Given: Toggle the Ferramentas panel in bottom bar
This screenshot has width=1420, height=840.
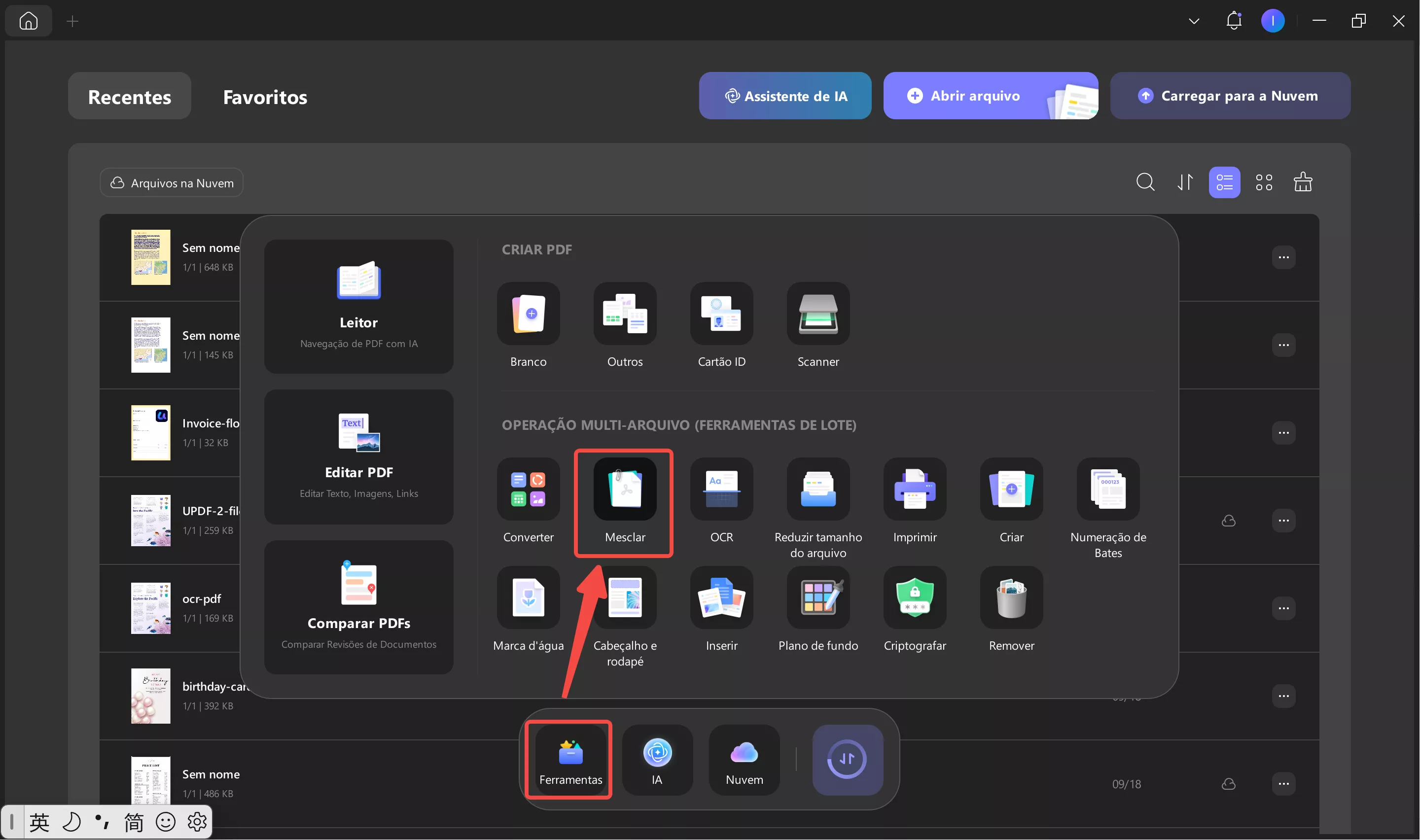Looking at the screenshot, I should click(x=570, y=760).
